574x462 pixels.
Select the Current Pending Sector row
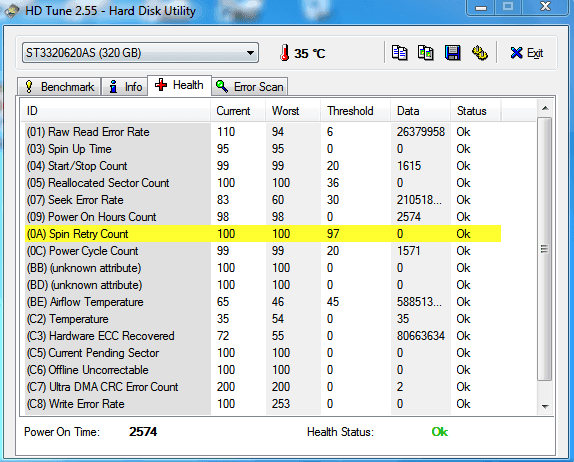point(263,353)
